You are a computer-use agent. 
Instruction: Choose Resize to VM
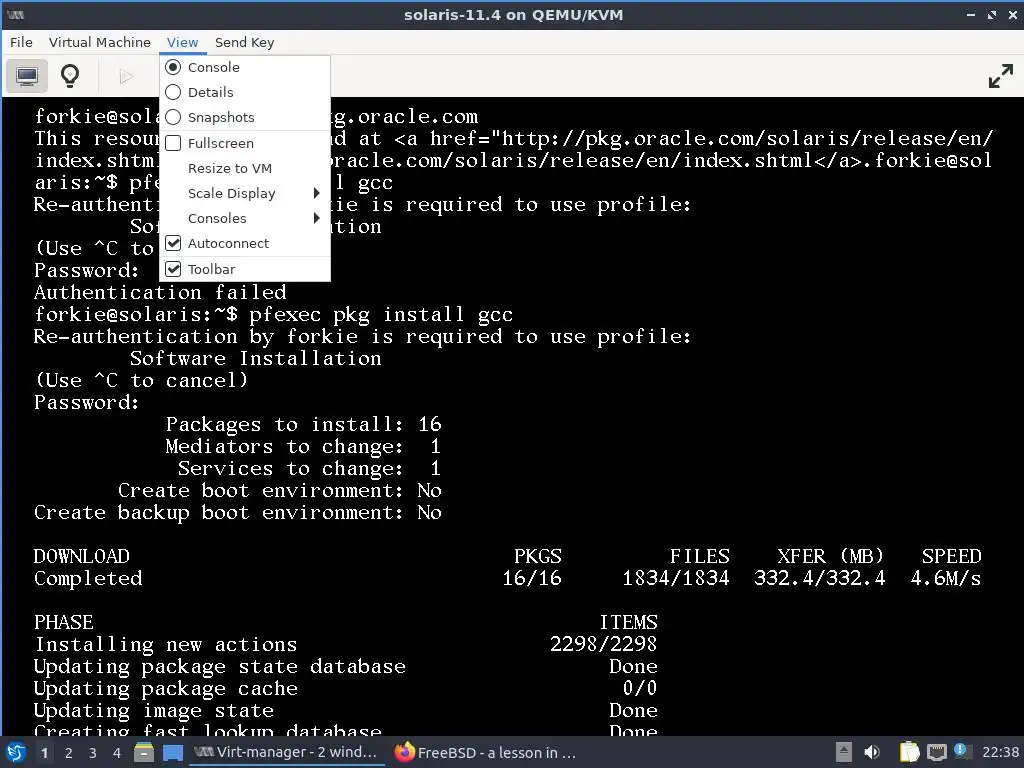245,168
